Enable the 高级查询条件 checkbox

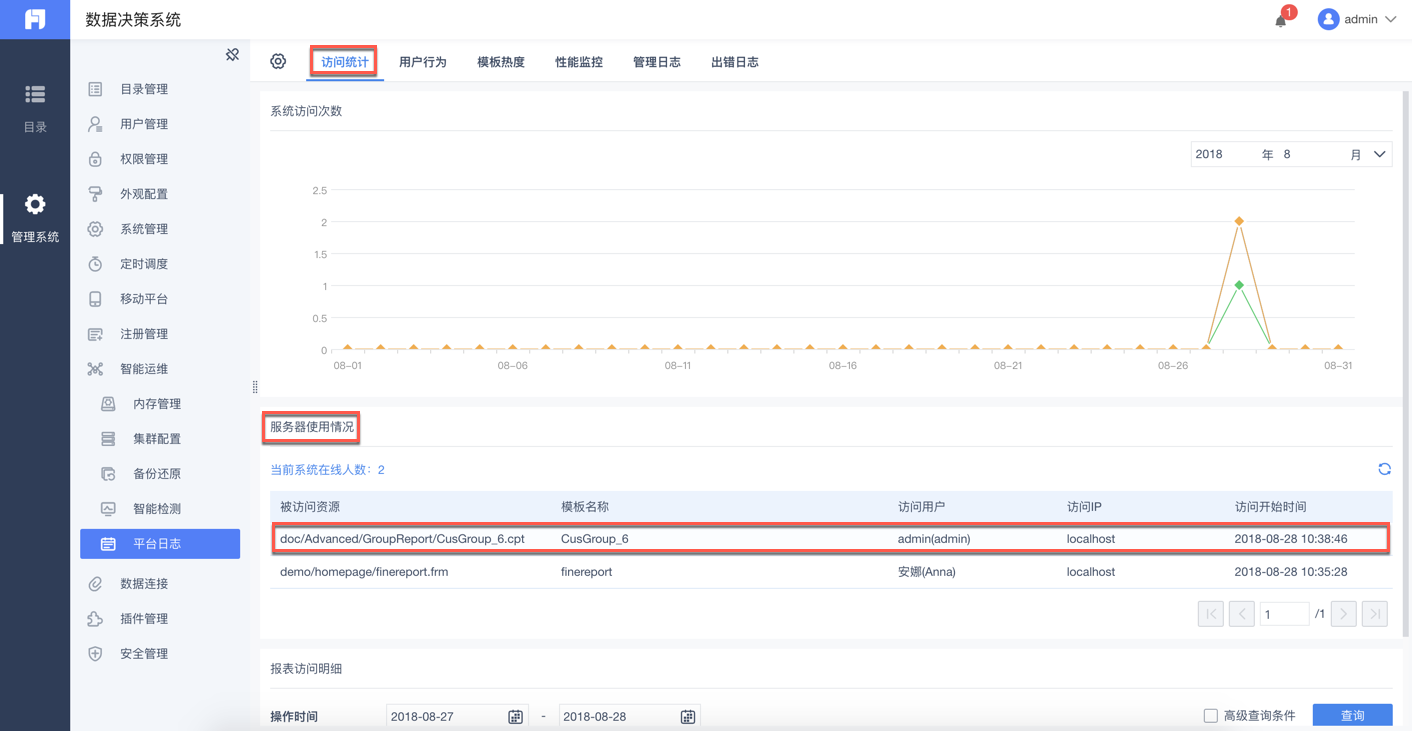(x=1210, y=716)
